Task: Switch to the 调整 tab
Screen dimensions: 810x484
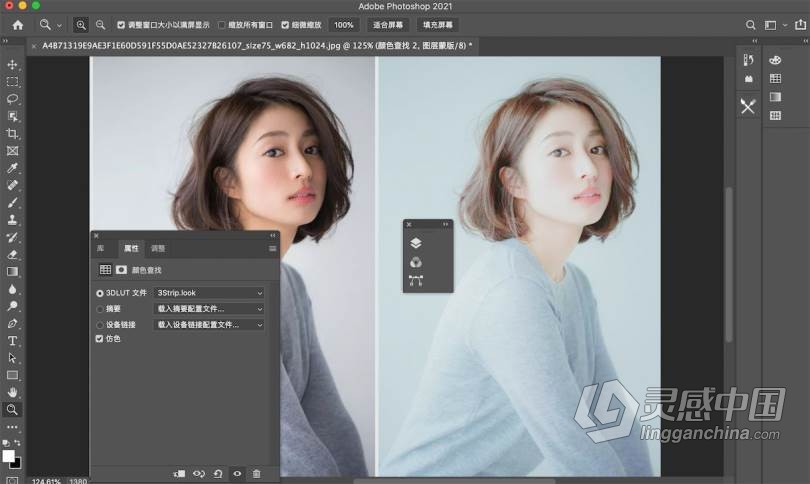Action: (158, 248)
